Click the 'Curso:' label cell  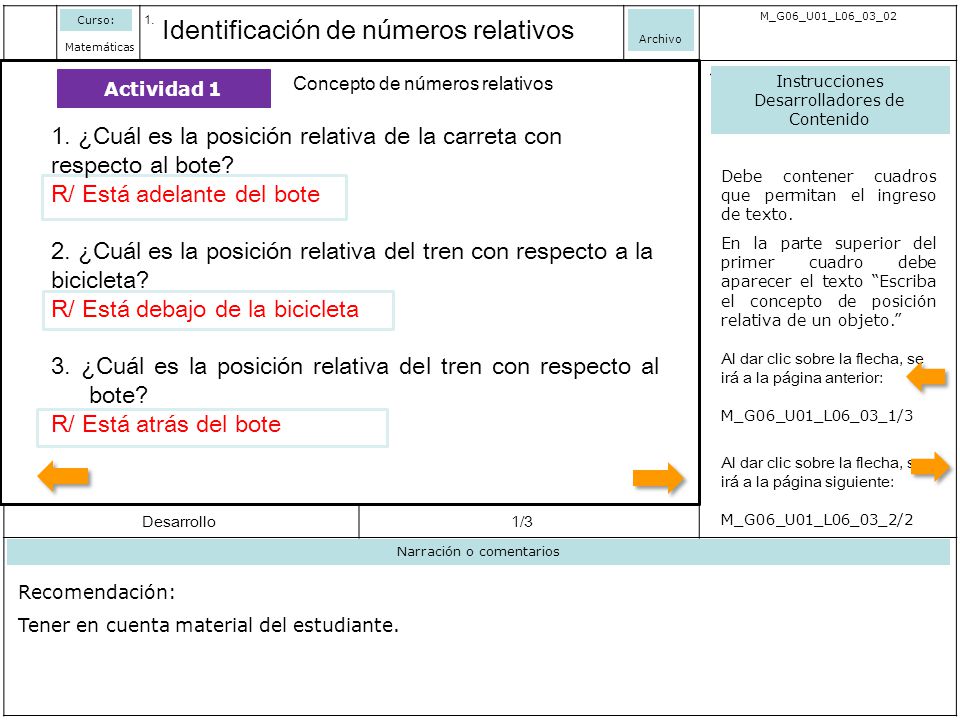pos(96,20)
